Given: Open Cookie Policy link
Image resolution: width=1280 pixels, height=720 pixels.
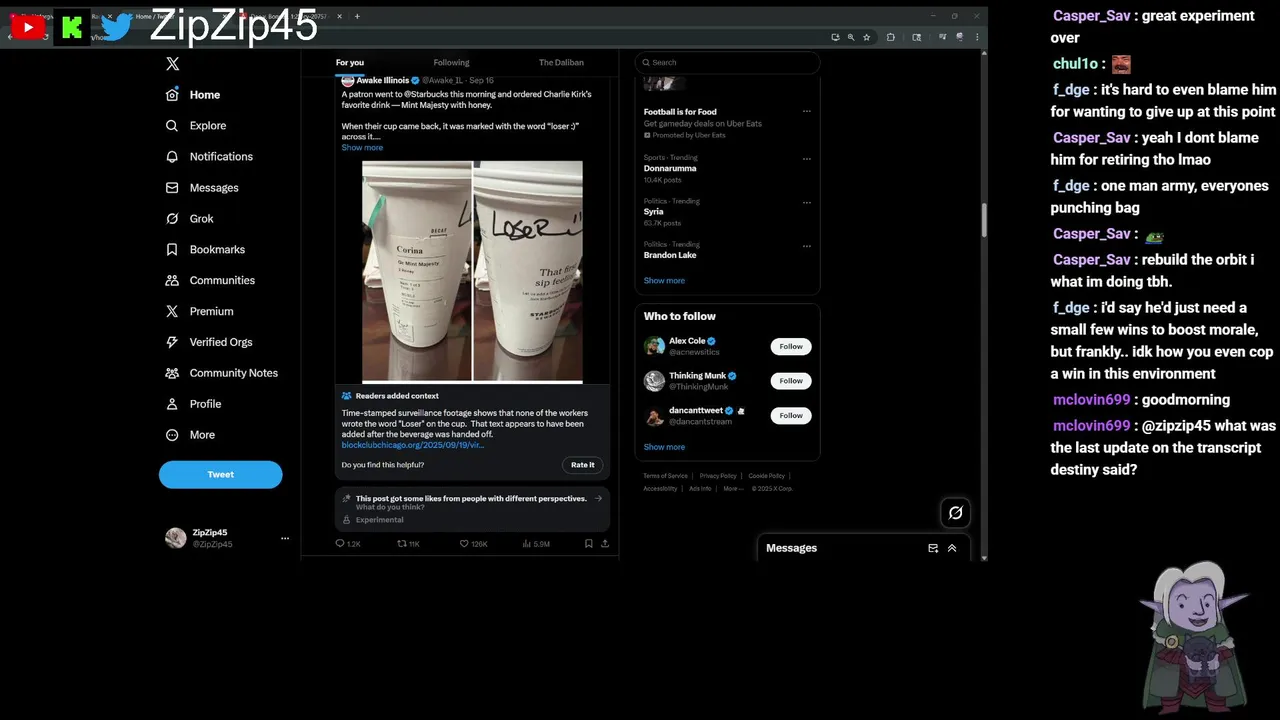Looking at the screenshot, I should 767,476.
